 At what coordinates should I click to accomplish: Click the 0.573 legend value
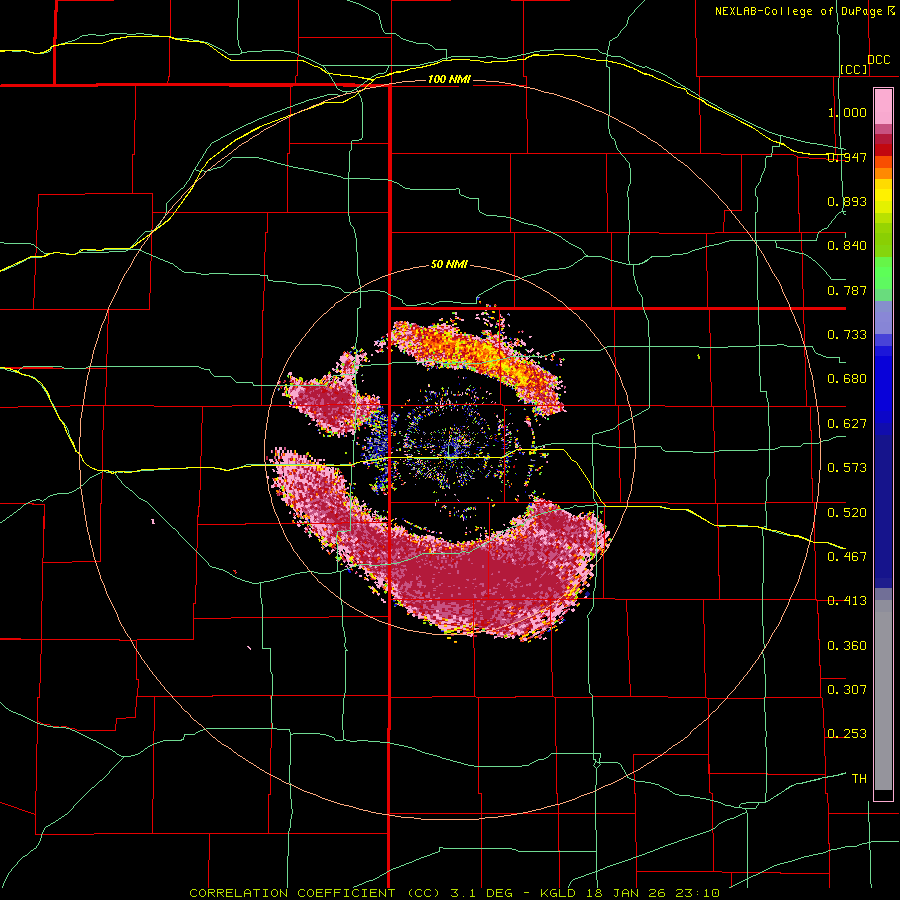pyautogui.click(x=847, y=468)
